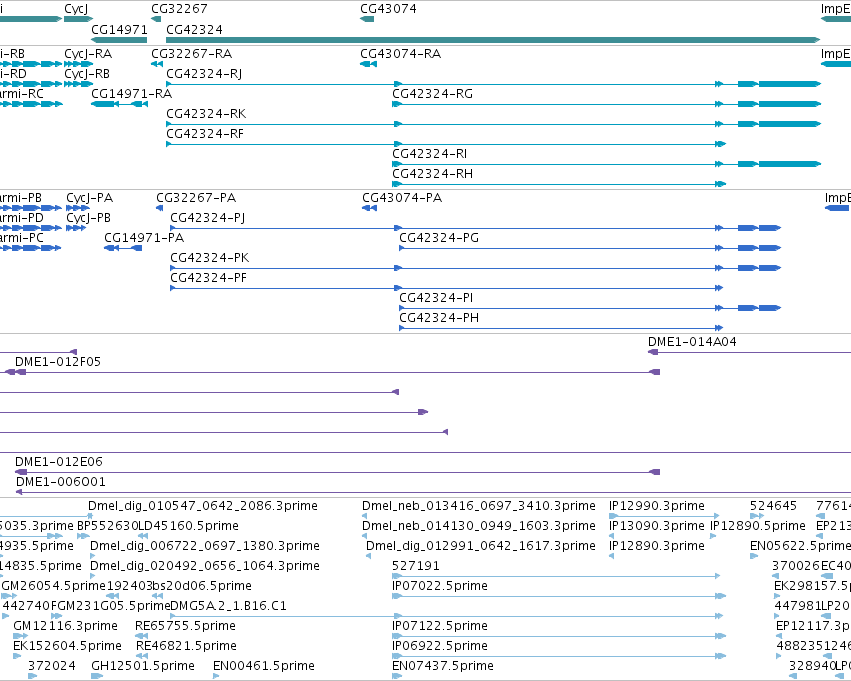Select EST Dmel_dig_006722_0697_1380.3prime
This screenshot has width=851, height=681.
[x=205, y=546]
